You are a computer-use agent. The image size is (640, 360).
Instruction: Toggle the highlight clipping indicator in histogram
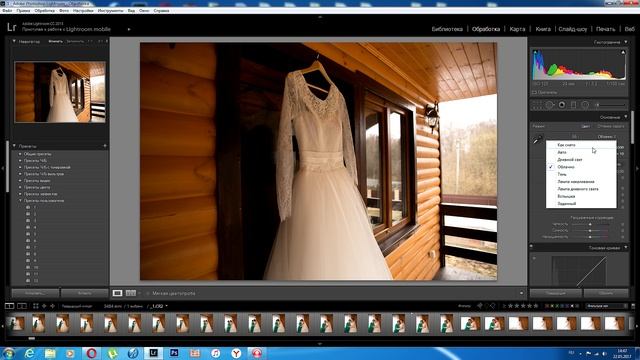click(623, 52)
